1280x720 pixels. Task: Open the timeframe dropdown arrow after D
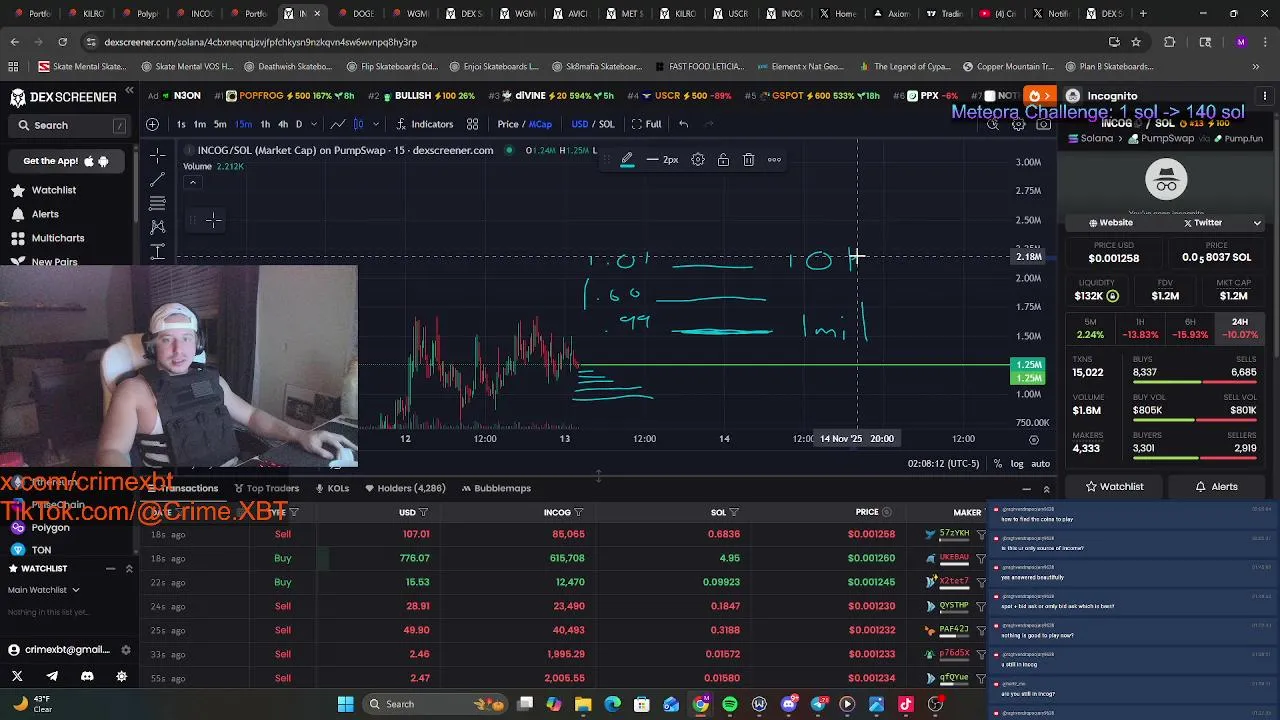coord(315,124)
